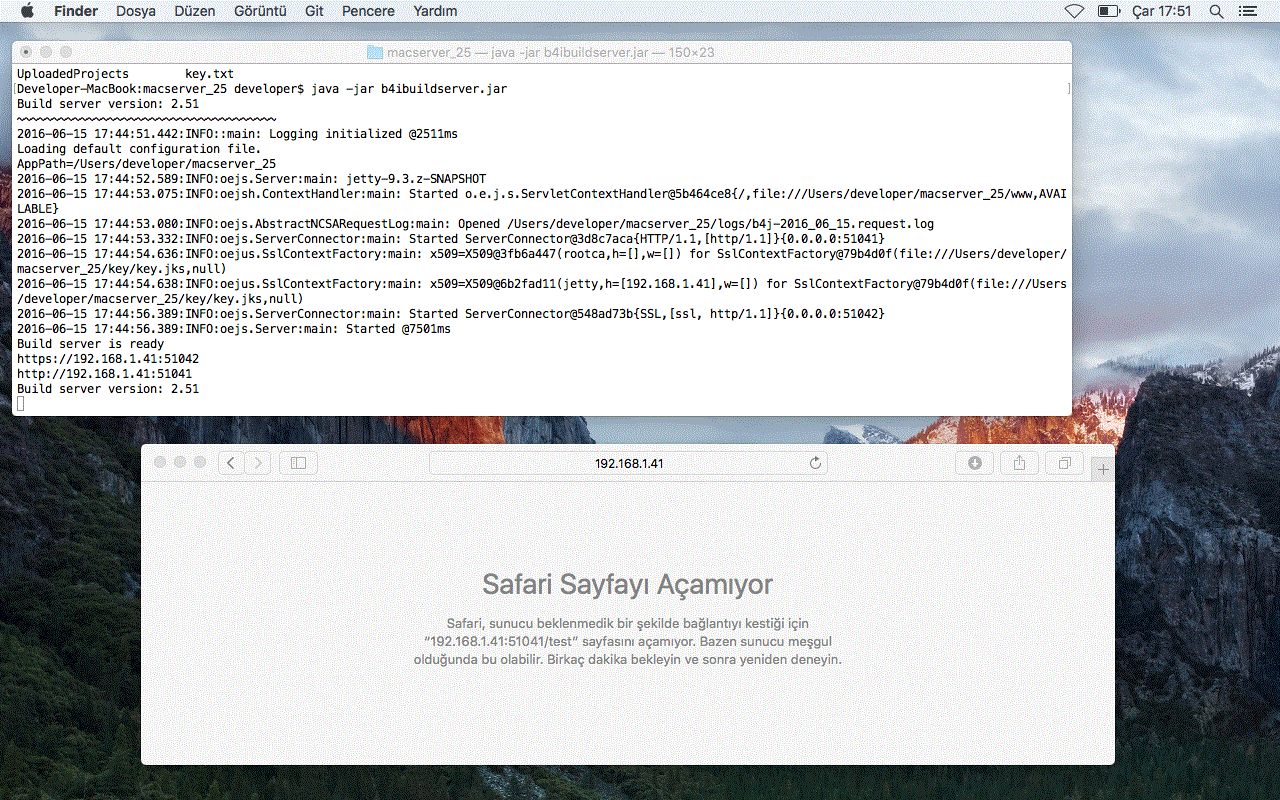
Task: Show the Safari sidebar
Action: (x=298, y=463)
